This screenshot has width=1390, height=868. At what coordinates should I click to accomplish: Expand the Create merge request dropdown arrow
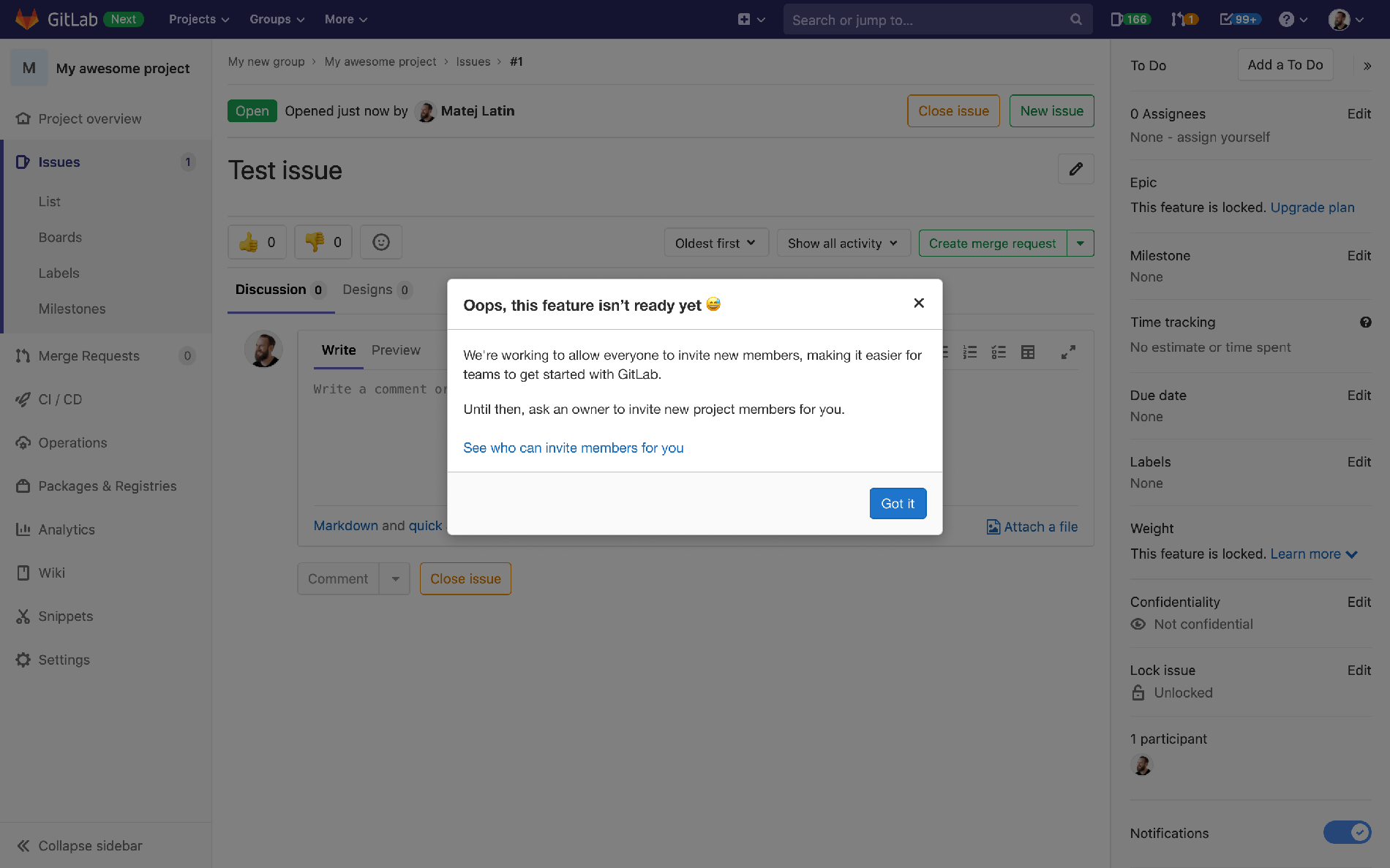(1082, 242)
